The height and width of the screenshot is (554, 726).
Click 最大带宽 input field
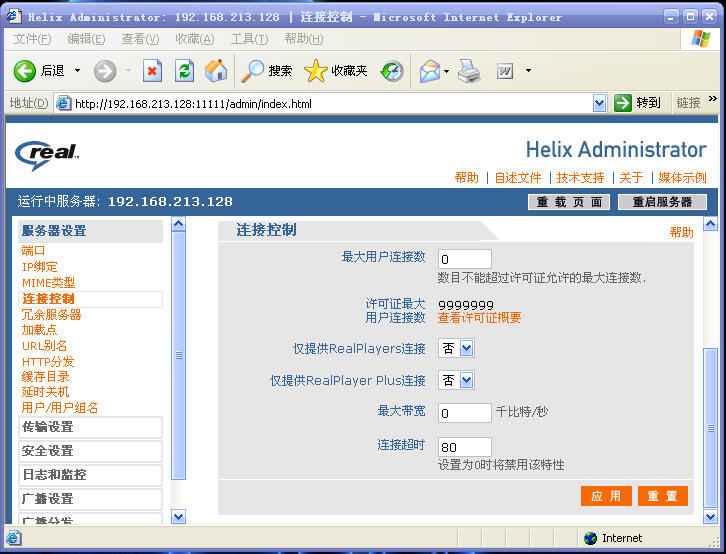(x=464, y=413)
